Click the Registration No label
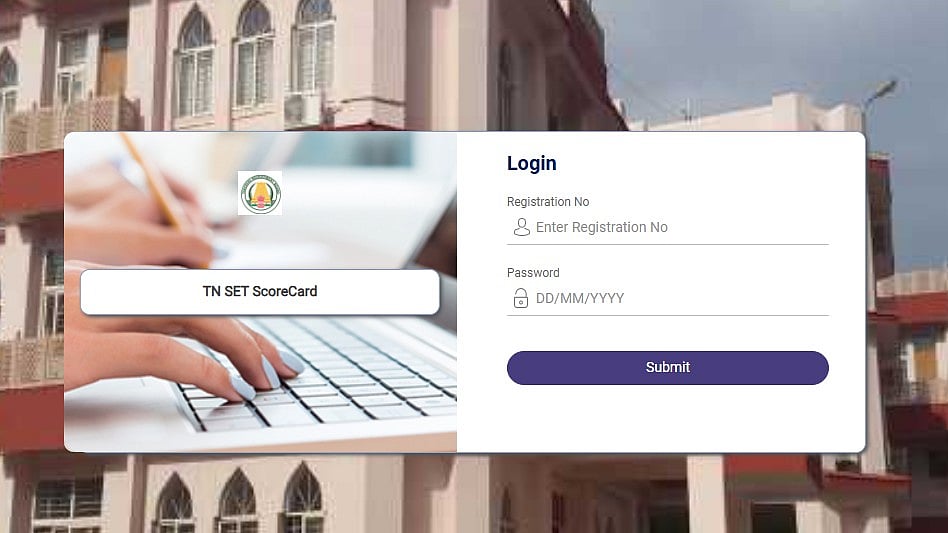Viewport: 948px width, 533px height. (548, 202)
